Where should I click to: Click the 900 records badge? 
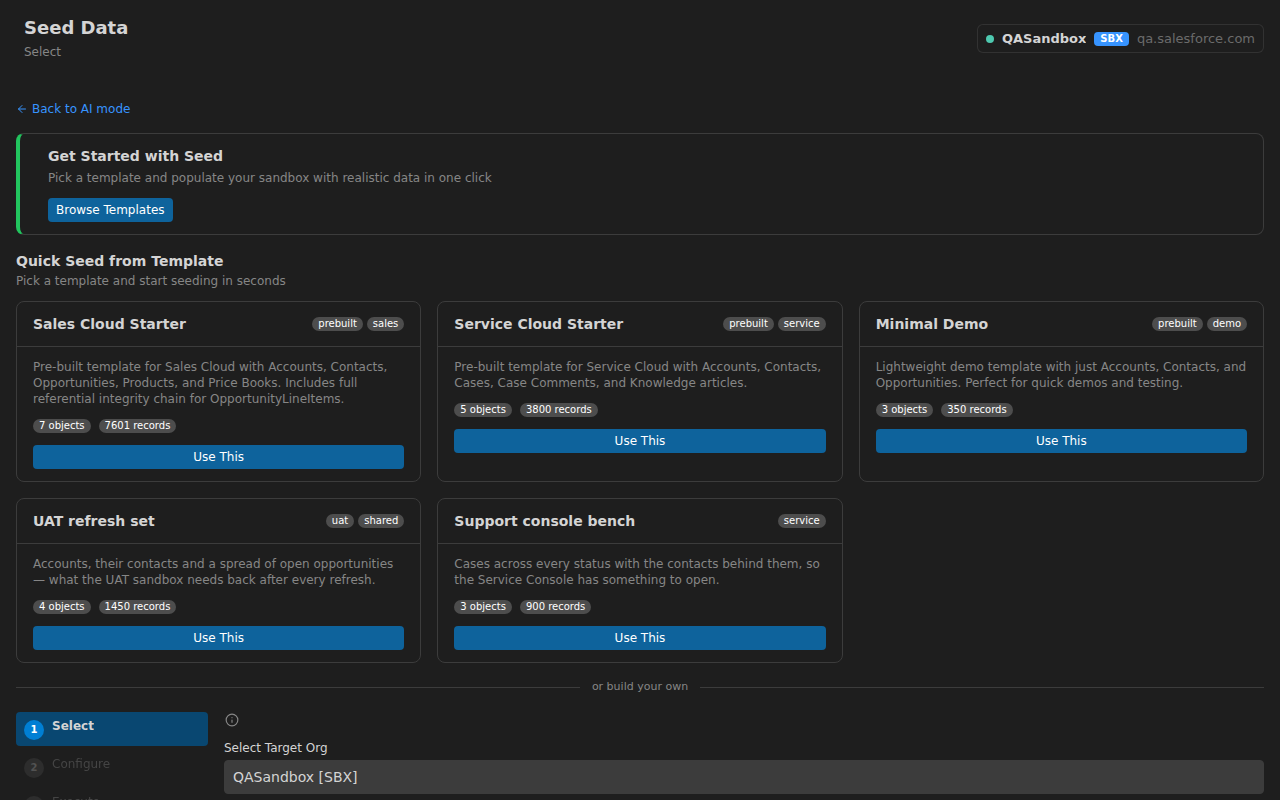coord(555,607)
